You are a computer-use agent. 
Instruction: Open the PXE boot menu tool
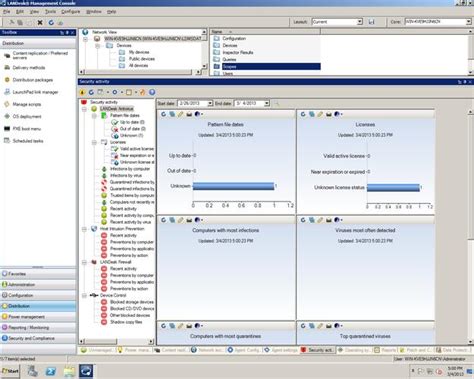(x=23, y=129)
